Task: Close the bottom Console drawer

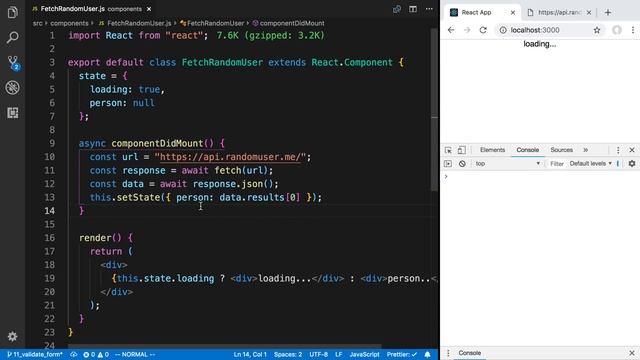Action: 632,353
